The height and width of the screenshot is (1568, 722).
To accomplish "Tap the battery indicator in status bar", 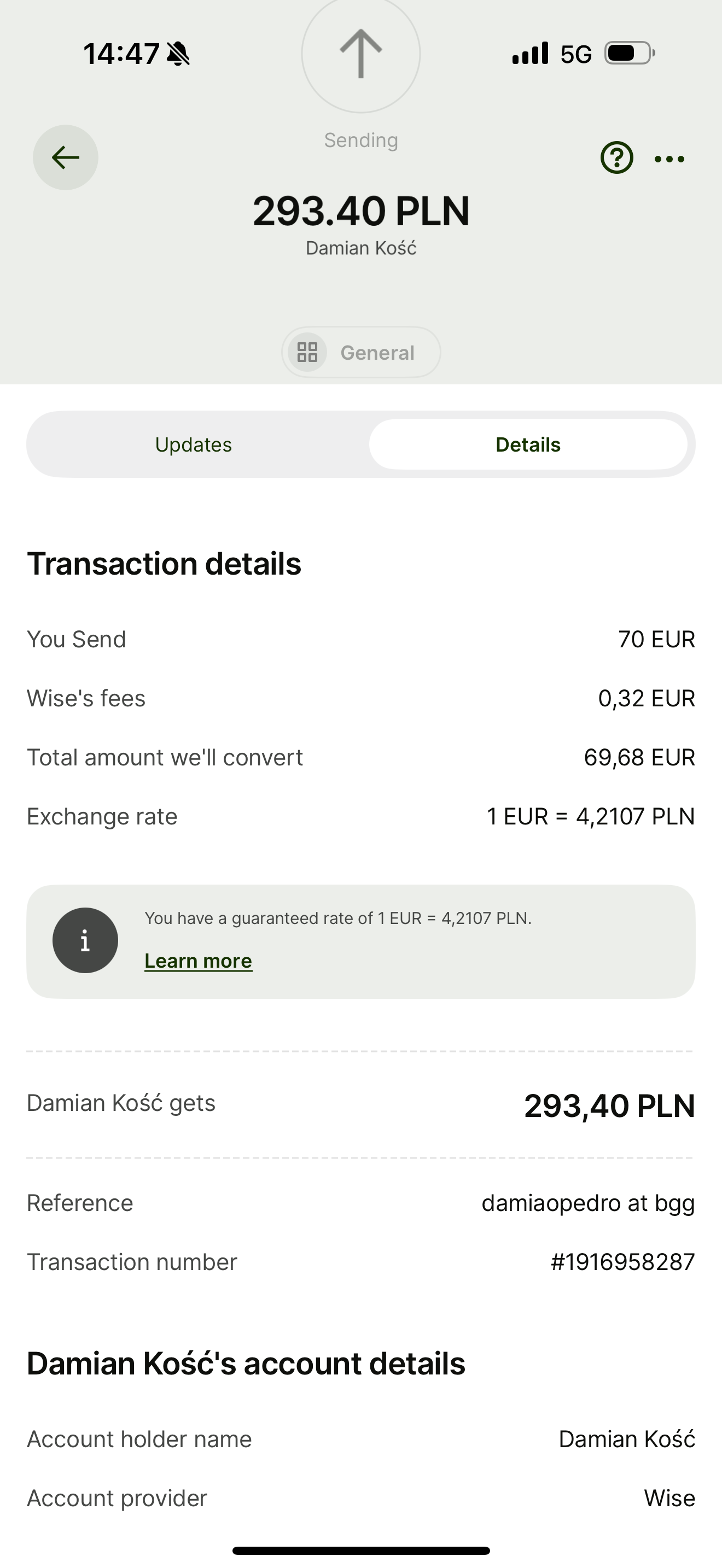I will coord(630,54).
